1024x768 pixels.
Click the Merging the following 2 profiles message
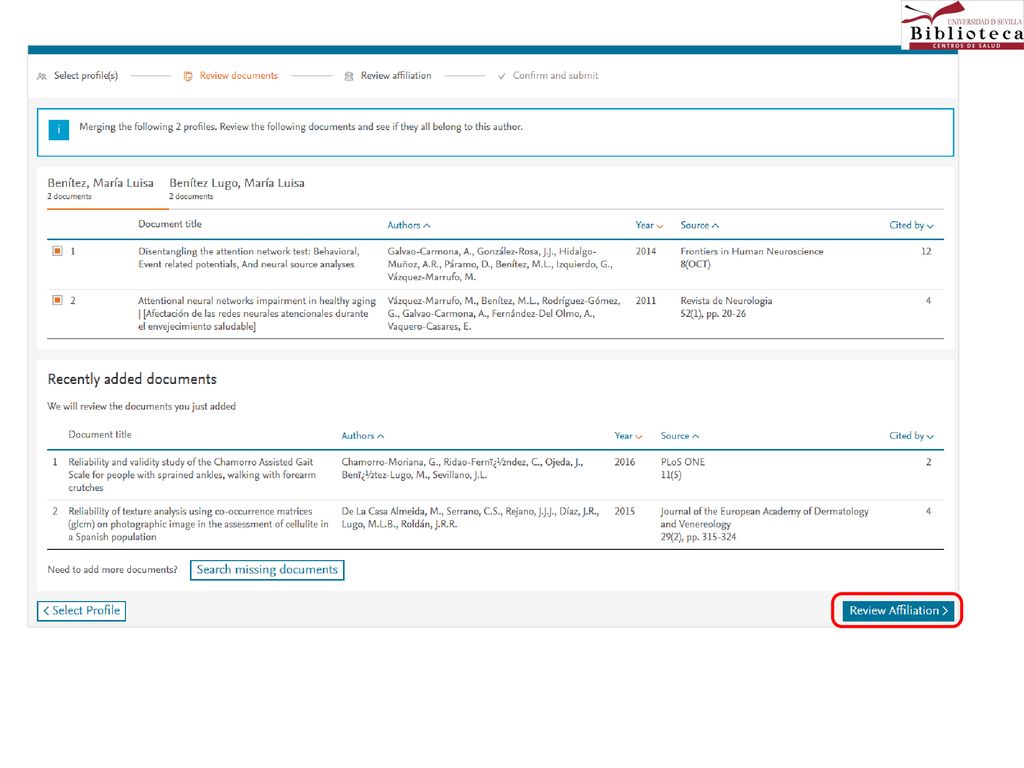(300, 127)
